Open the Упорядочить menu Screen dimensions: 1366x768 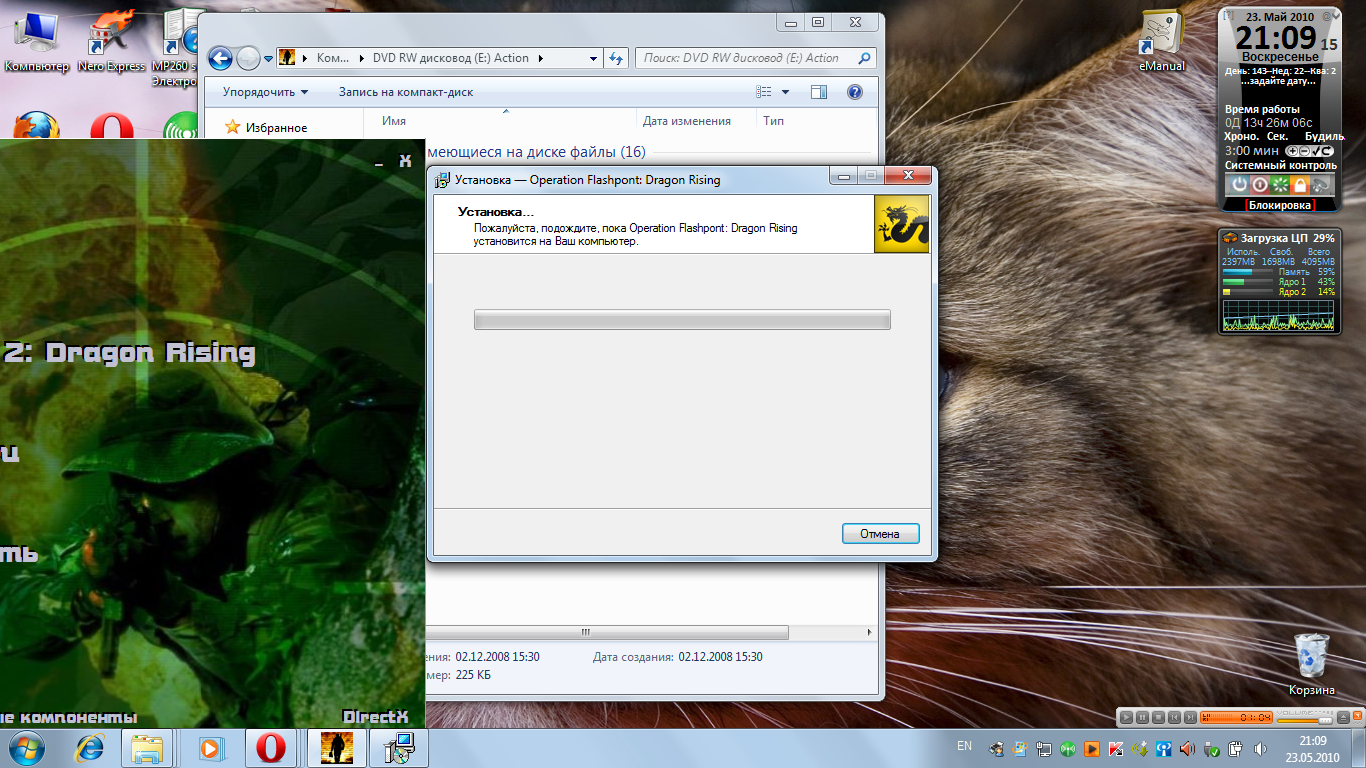click(266, 92)
